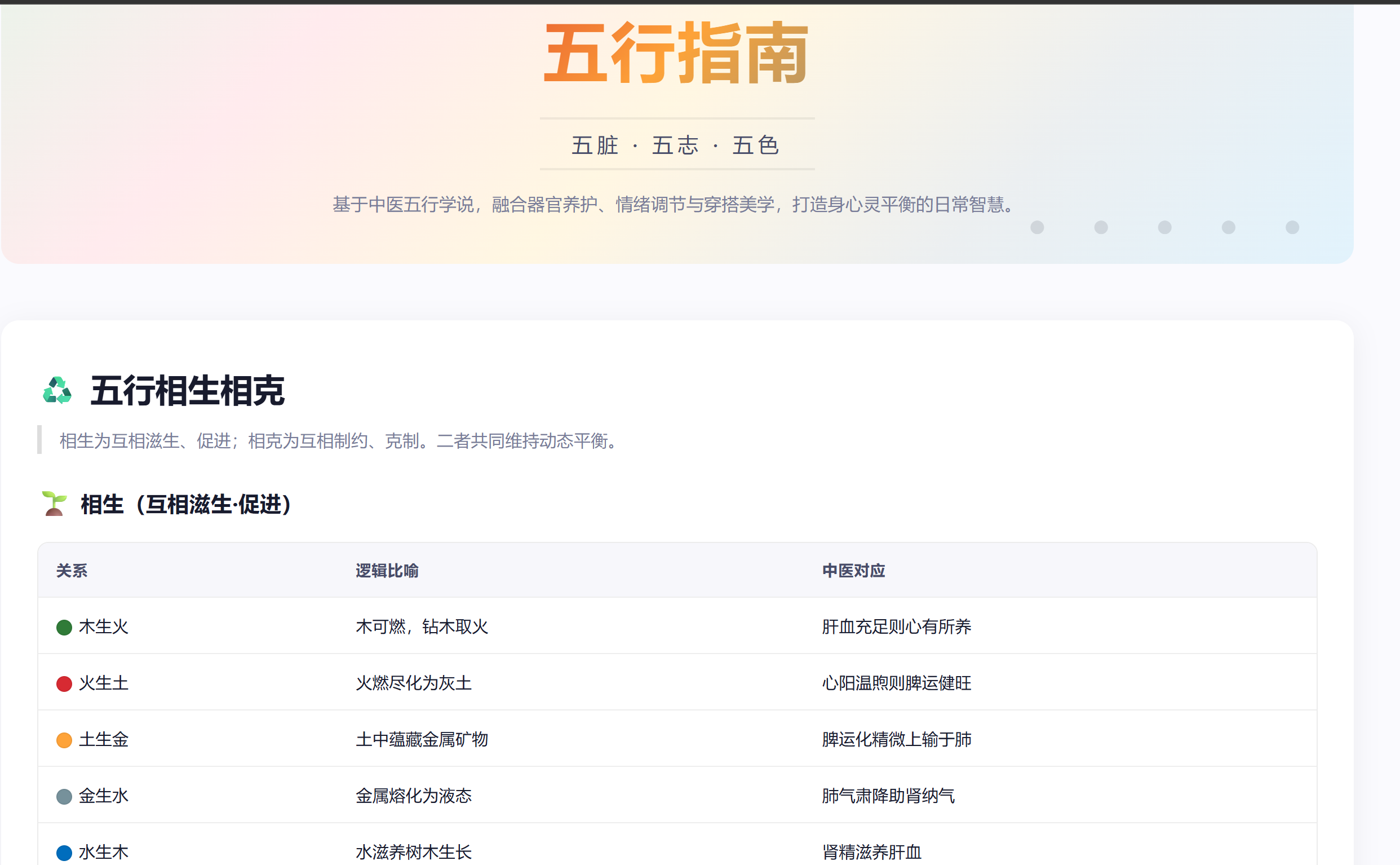
Task: Click the 关系 column header
Action: pos(72,571)
